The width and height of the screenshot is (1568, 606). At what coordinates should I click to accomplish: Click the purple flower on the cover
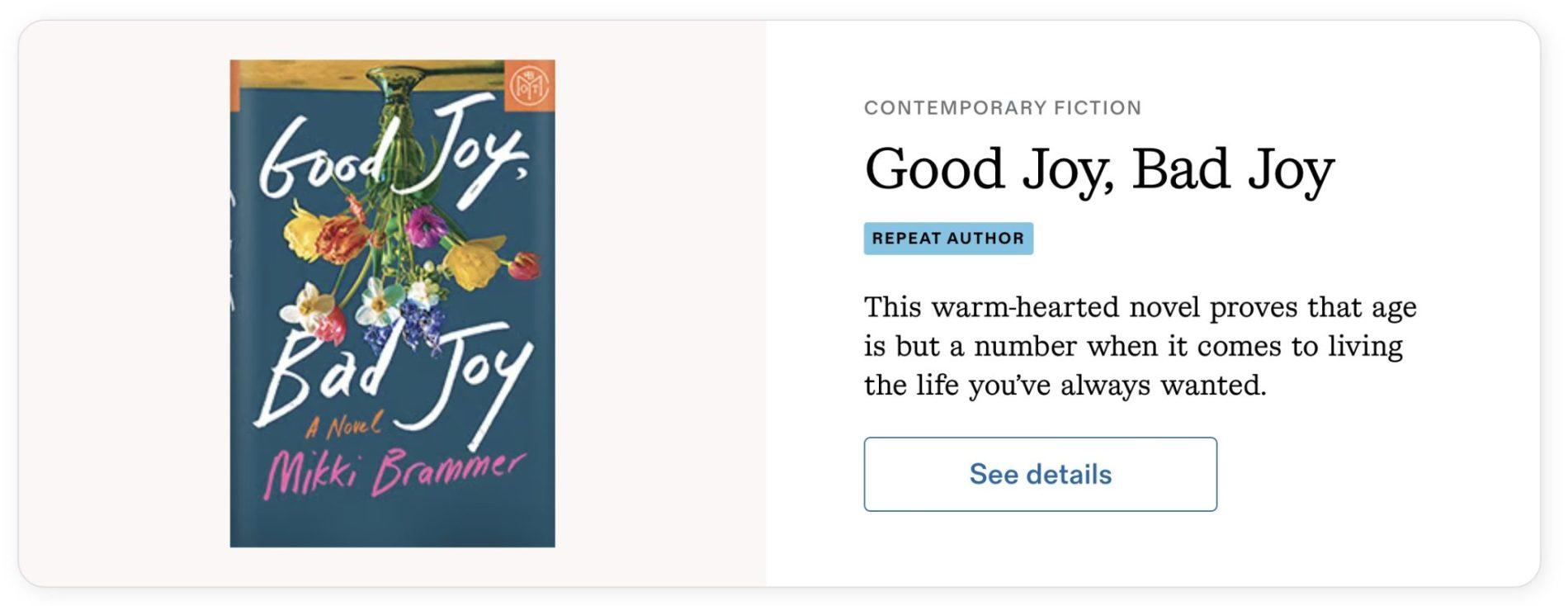(x=426, y=225)
